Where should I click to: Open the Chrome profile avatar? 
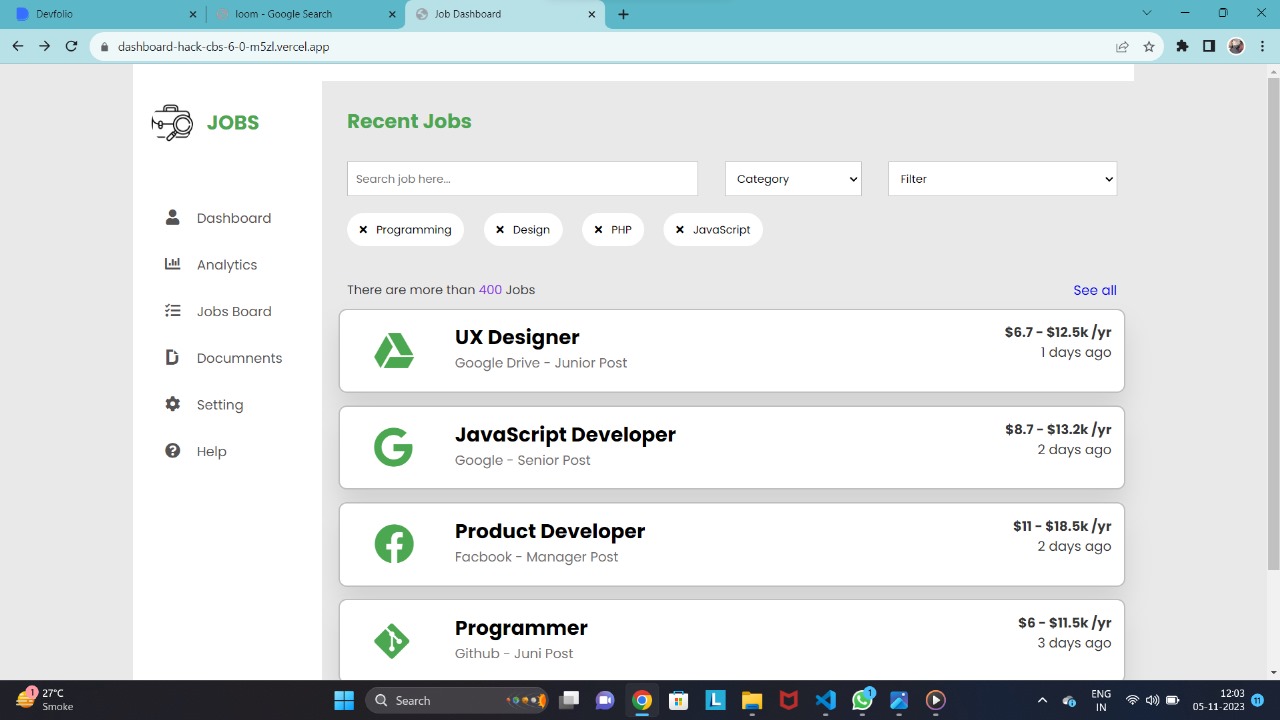(1236, 46)
